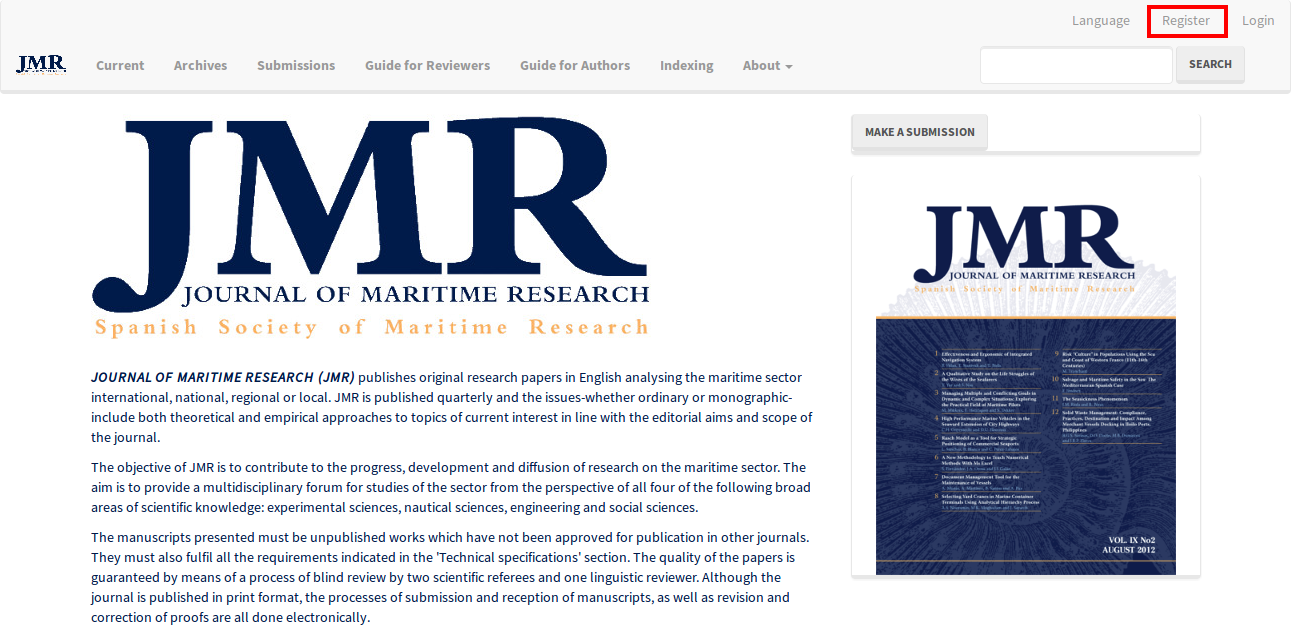
Task: Click the paragraph starting 'The objective of JMR'
Action: pyautogui.click(x=451, y=487)
